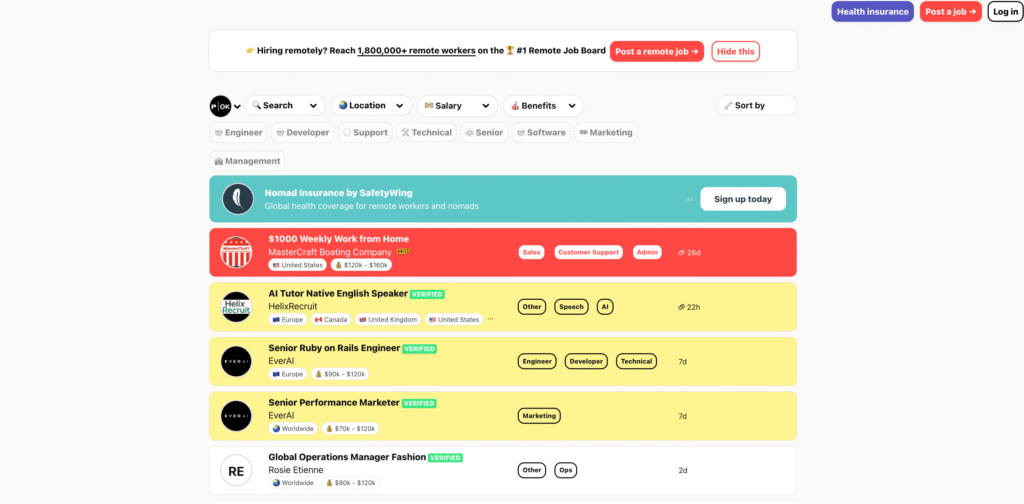This screenshot has height=504, width=1024.
Task: Open Senior Ruby on Rails Engineer job
Action: coord(334,349)
